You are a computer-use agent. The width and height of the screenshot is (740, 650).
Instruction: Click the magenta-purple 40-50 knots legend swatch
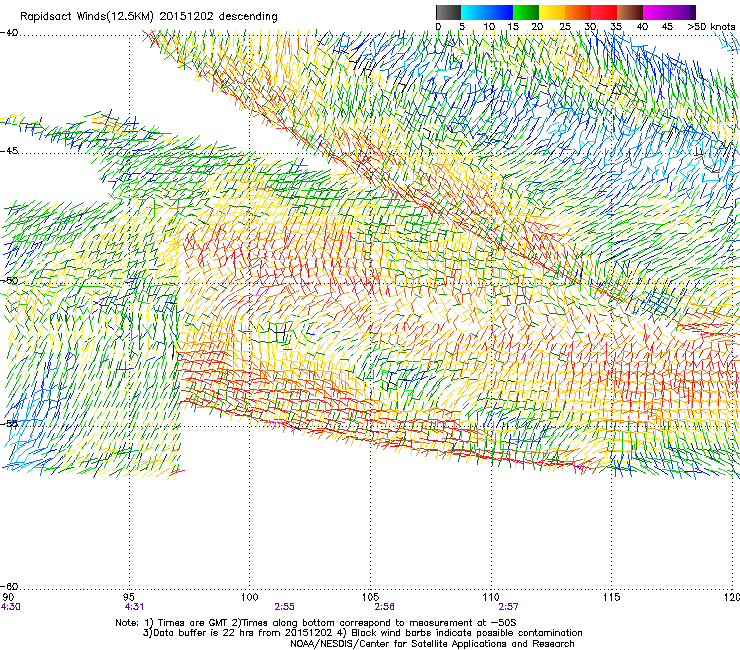tap(669, 12)
